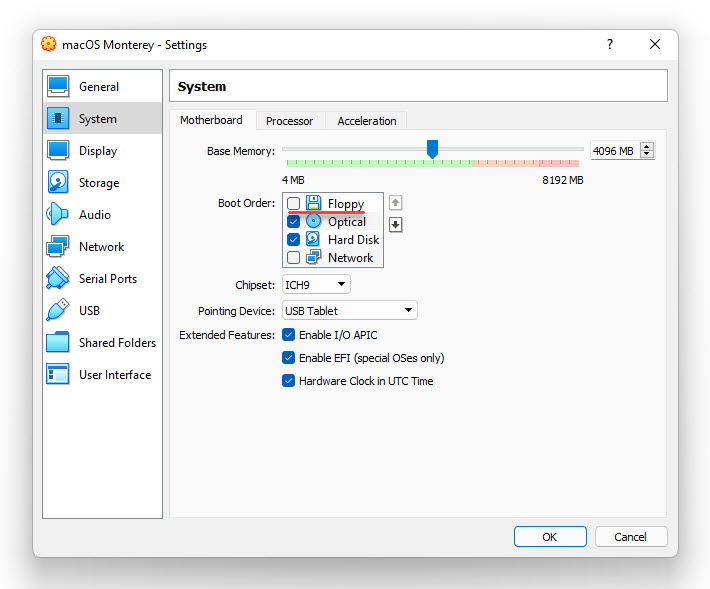The height and width of the screenshot is (589, 710).
Task: Open USB settings plug icon
Action: tap(58, 310)
